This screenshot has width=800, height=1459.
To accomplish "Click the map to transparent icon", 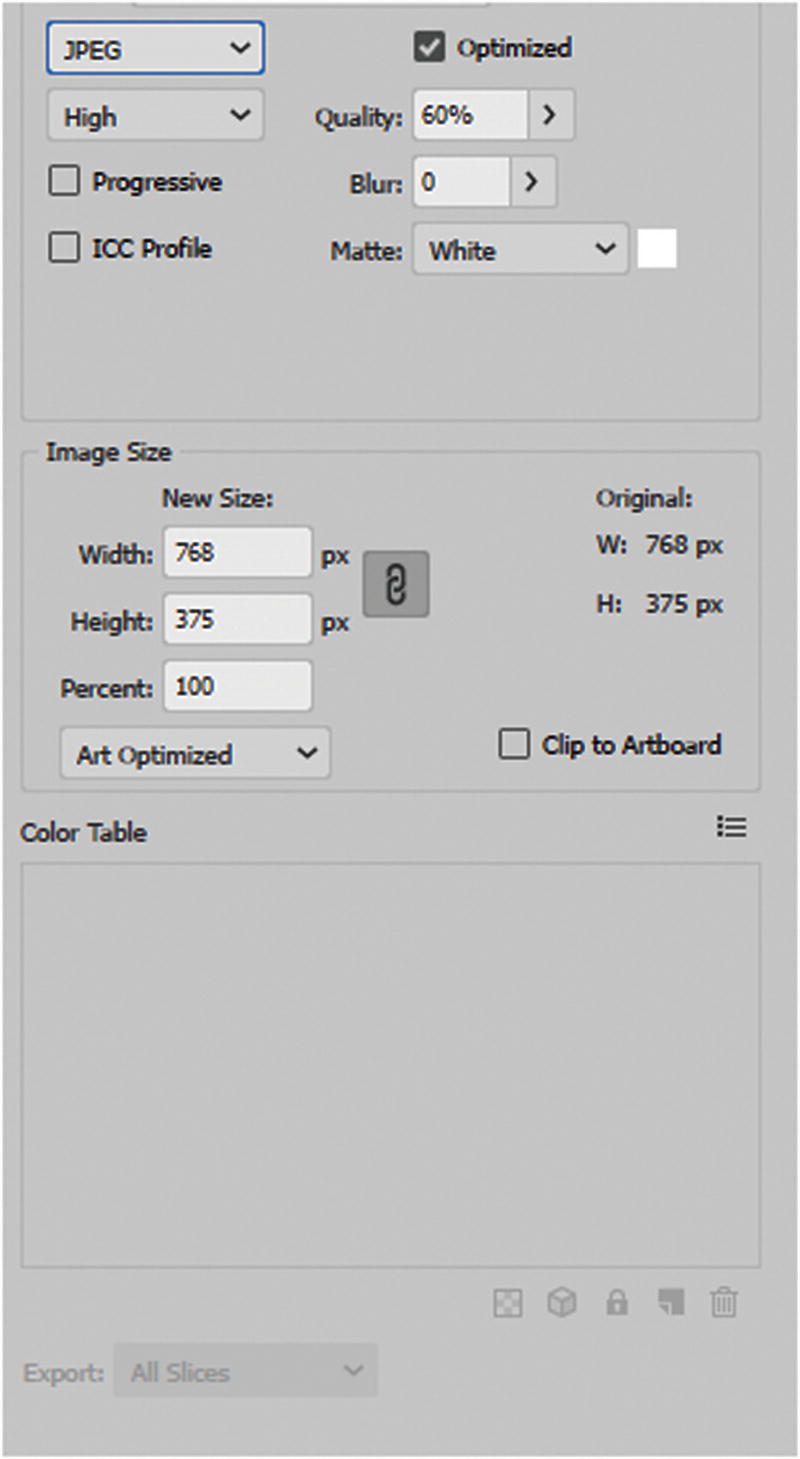I will [508, 1303].
